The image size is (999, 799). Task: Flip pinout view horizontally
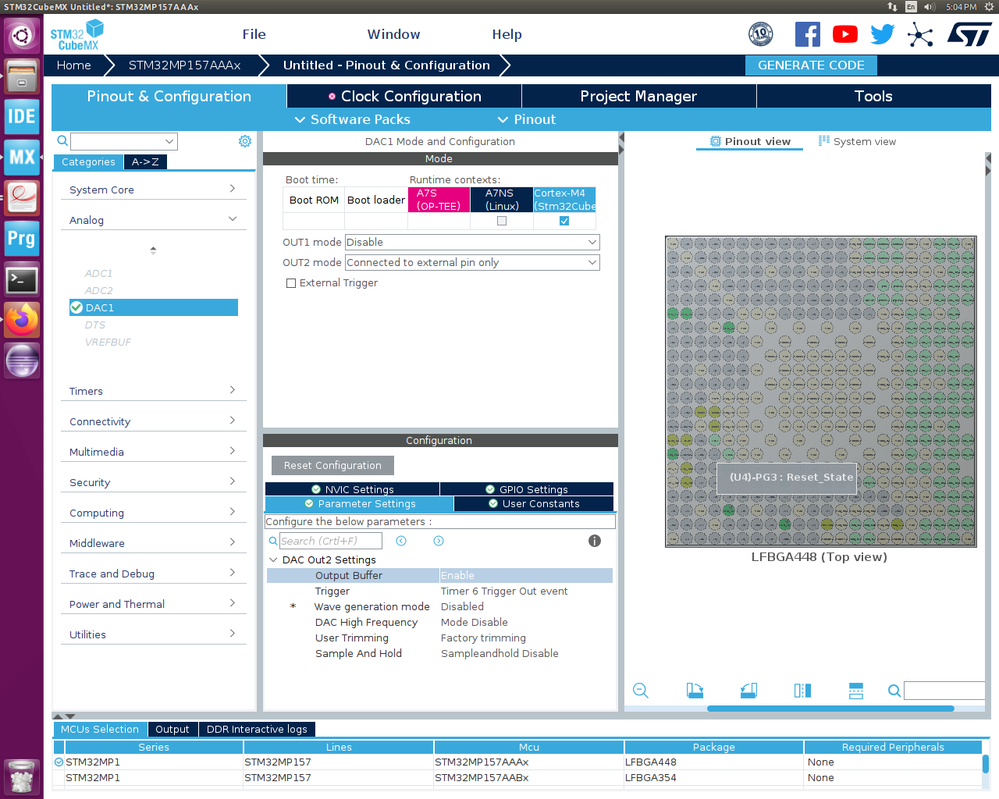tap(803, 691)
